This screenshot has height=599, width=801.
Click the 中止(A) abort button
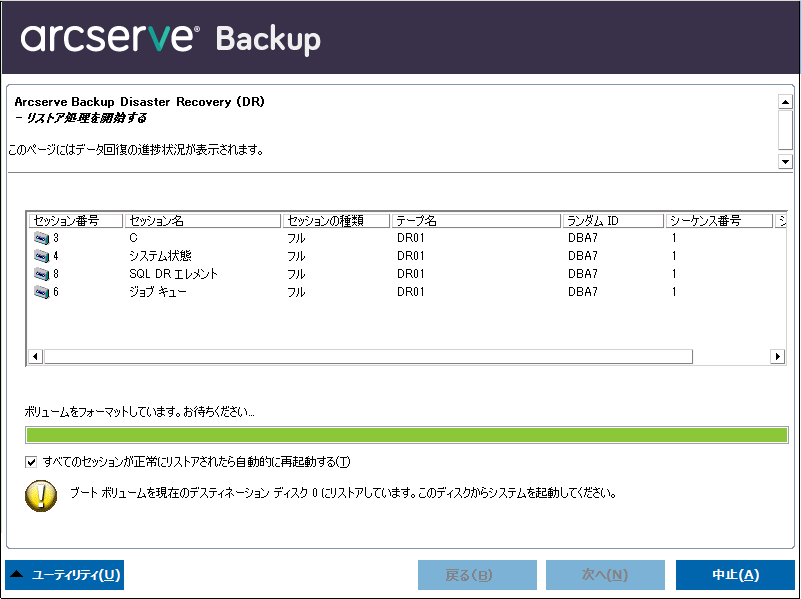pos(735,575)
